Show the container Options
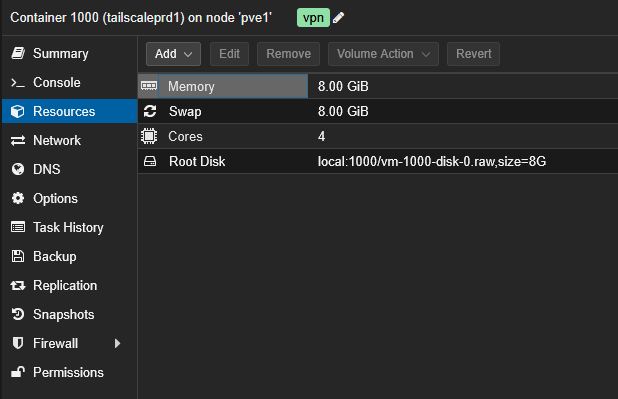The width and height of the screenshot is (618, 399). 70,198
